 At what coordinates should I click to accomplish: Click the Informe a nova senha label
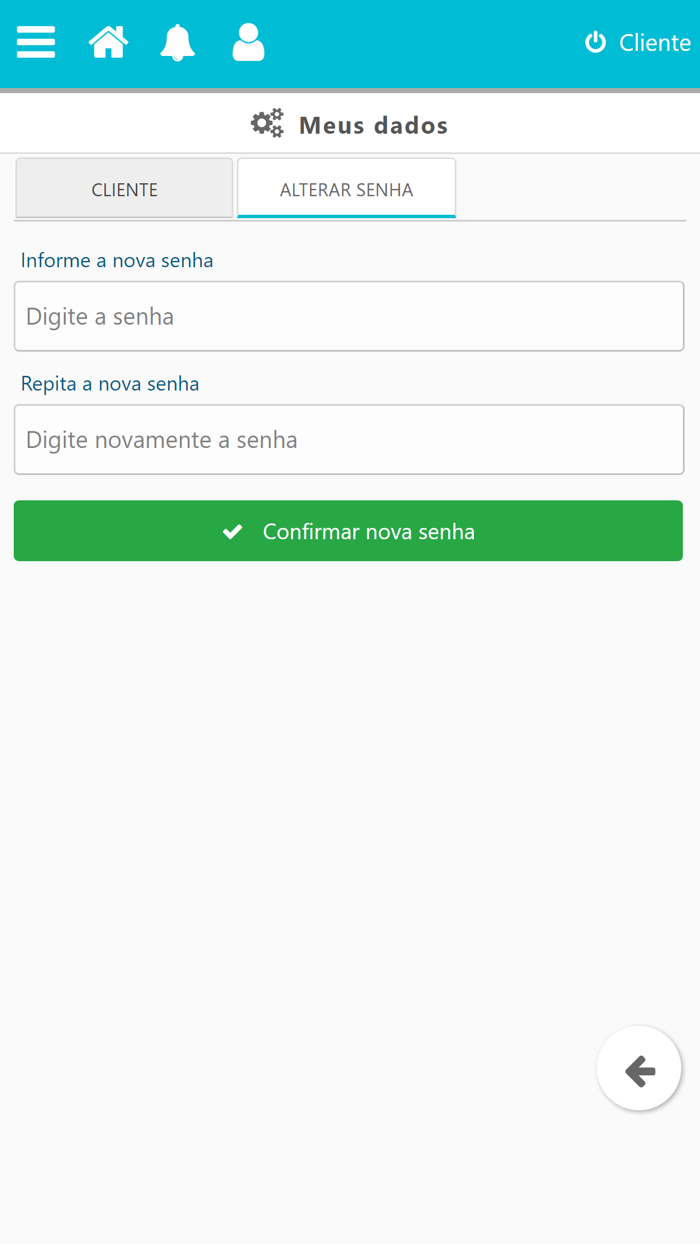[118, 260]
